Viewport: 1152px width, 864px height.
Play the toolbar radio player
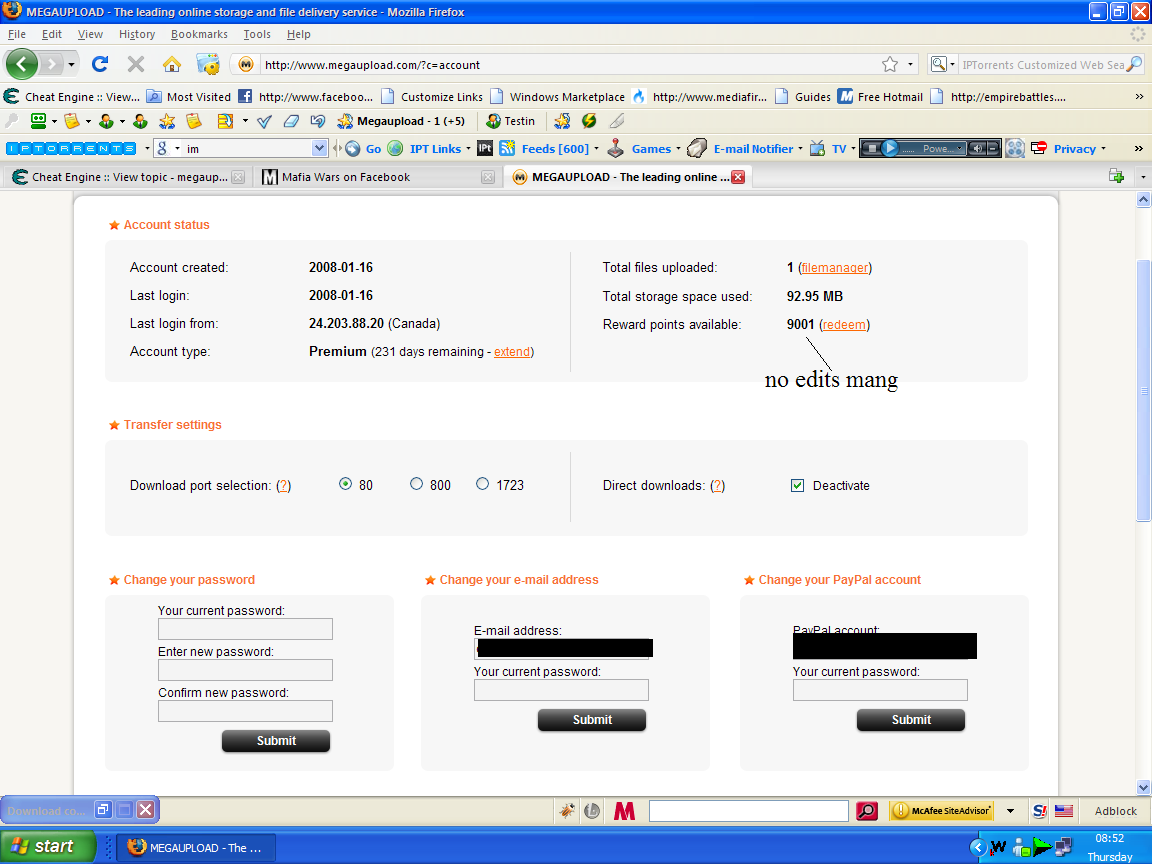(x=890, y=148)
